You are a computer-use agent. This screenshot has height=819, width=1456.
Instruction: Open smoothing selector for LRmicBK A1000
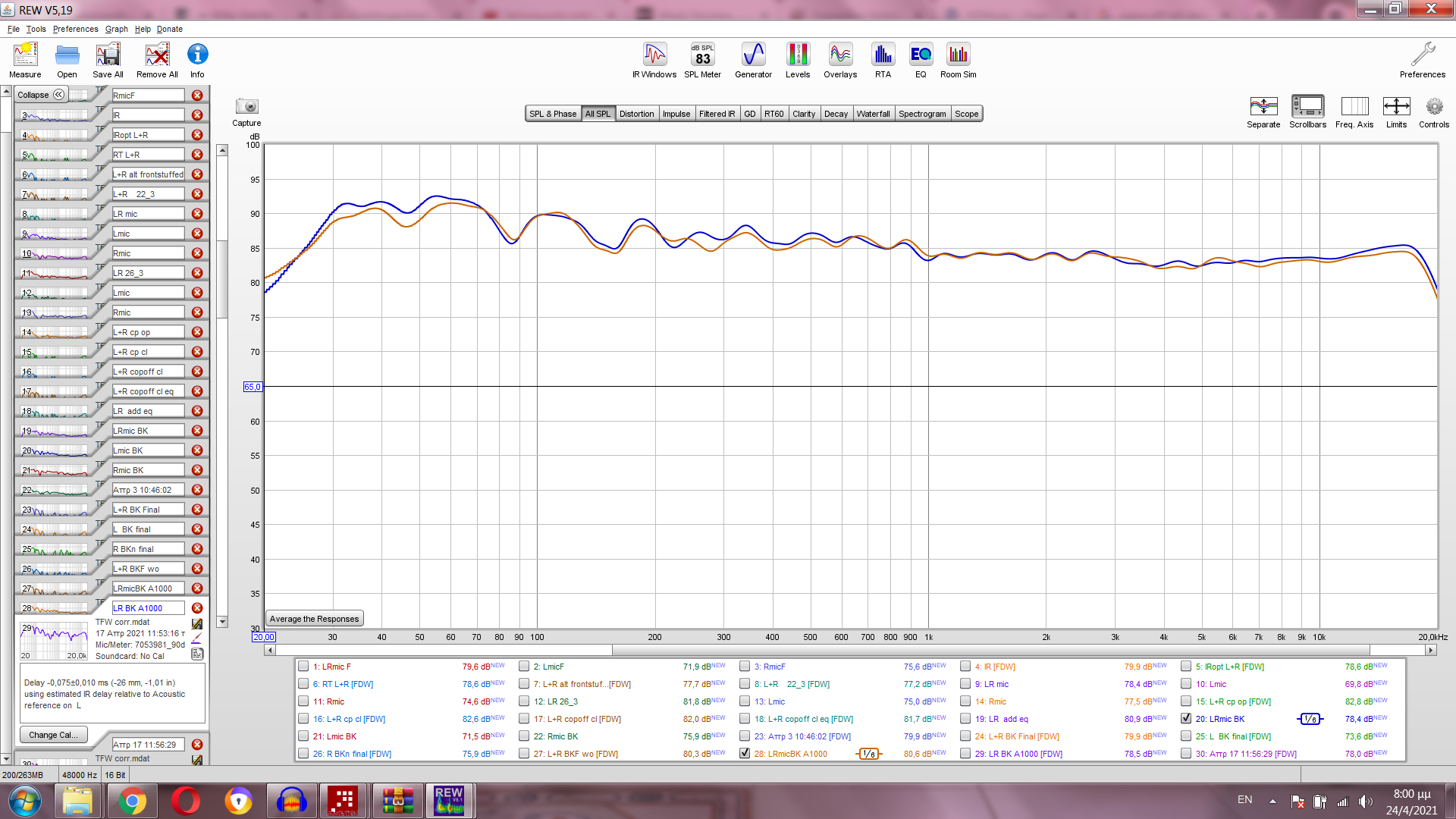tap(869, 754)
